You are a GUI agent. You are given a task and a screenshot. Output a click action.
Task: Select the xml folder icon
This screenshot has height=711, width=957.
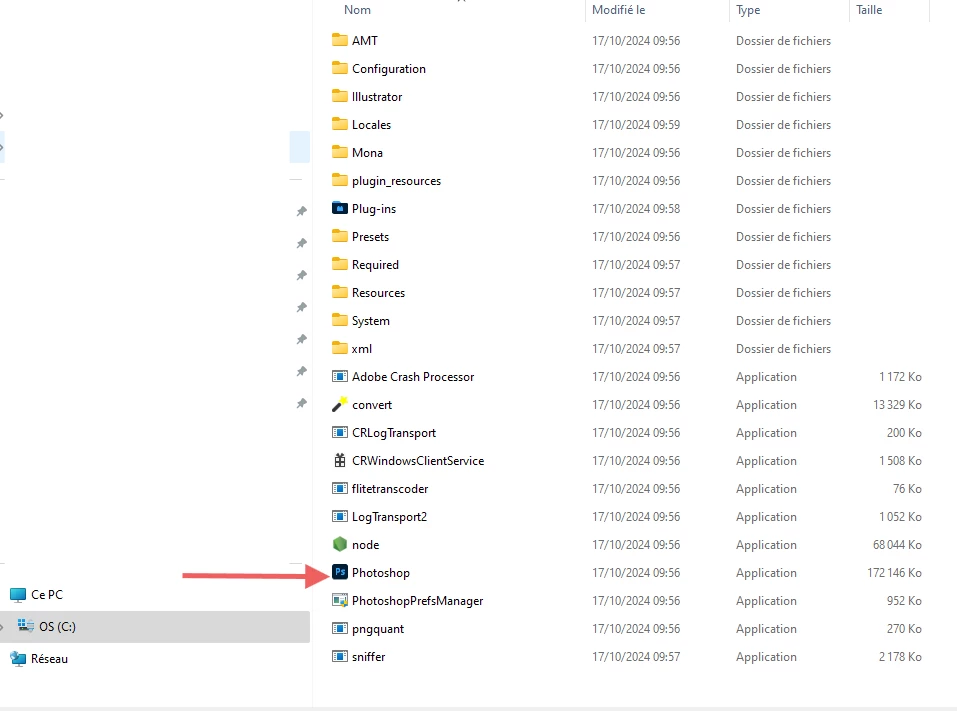point(339,348)
